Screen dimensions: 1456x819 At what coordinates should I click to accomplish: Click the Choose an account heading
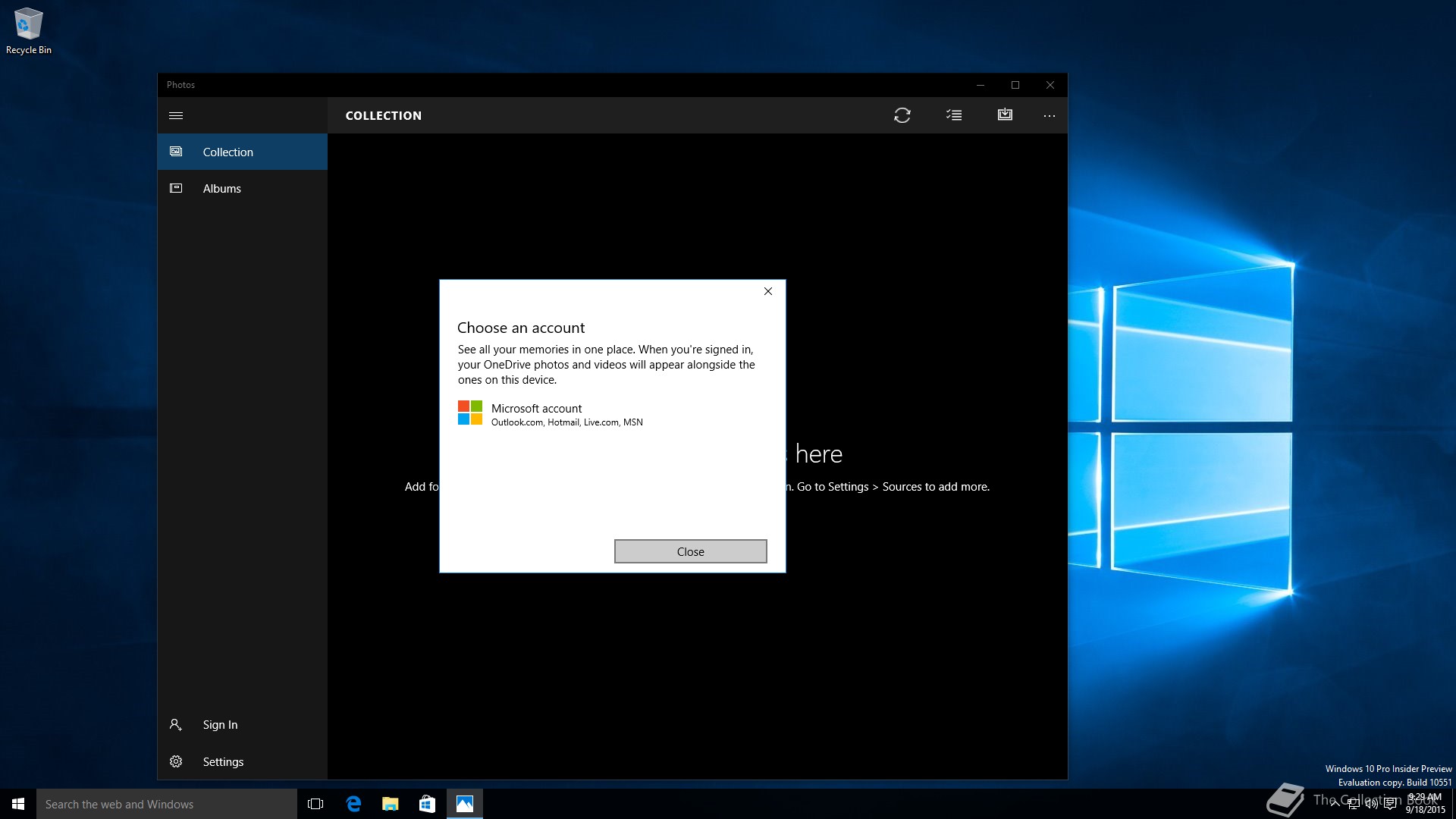coord(521,328)
